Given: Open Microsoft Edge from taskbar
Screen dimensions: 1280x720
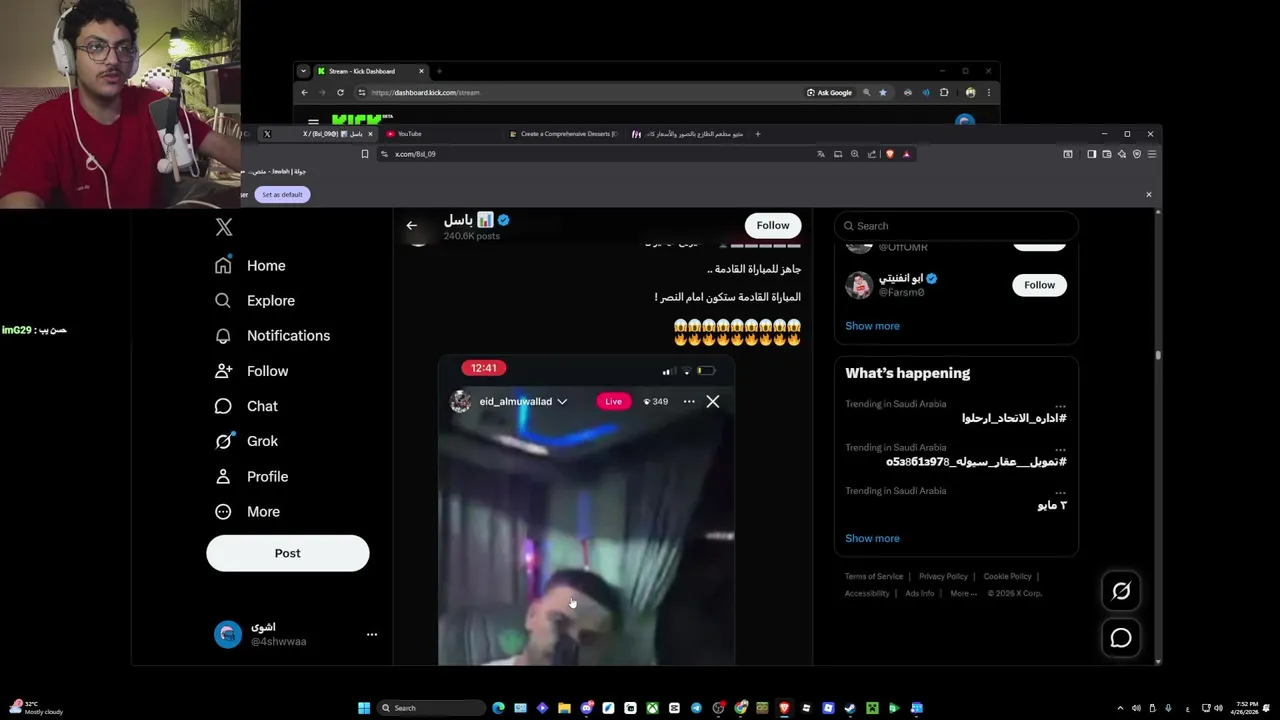Looking at the screenshot, I should click(498, 708).
